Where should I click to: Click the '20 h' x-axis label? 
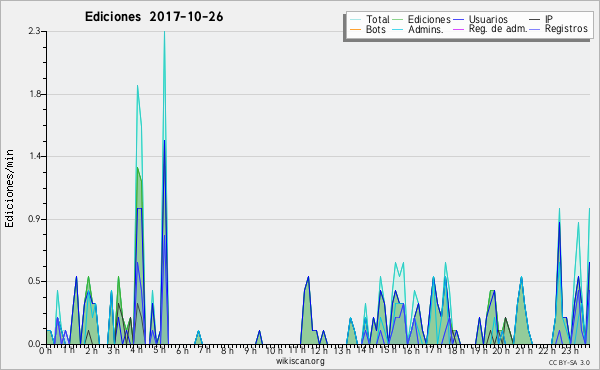501,350
